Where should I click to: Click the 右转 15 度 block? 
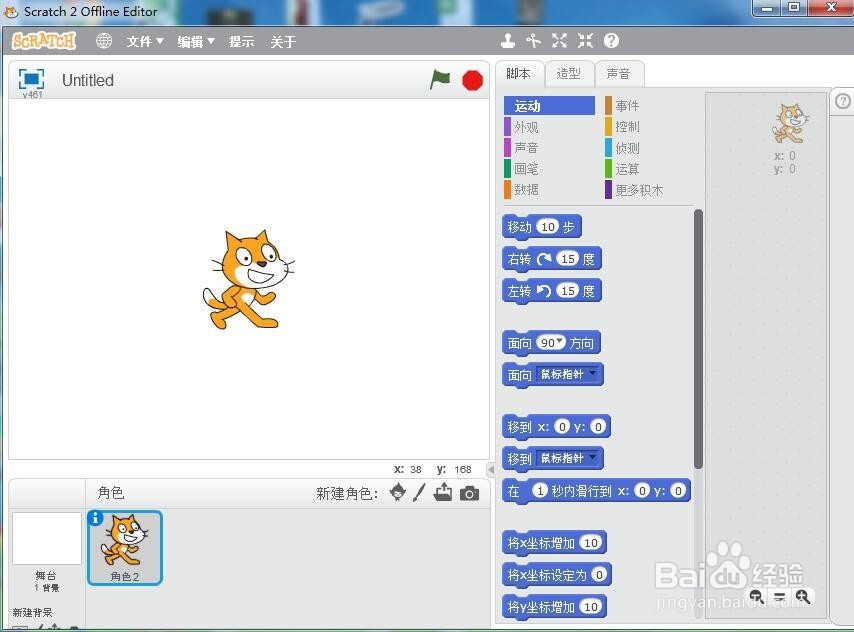(552, 259)
